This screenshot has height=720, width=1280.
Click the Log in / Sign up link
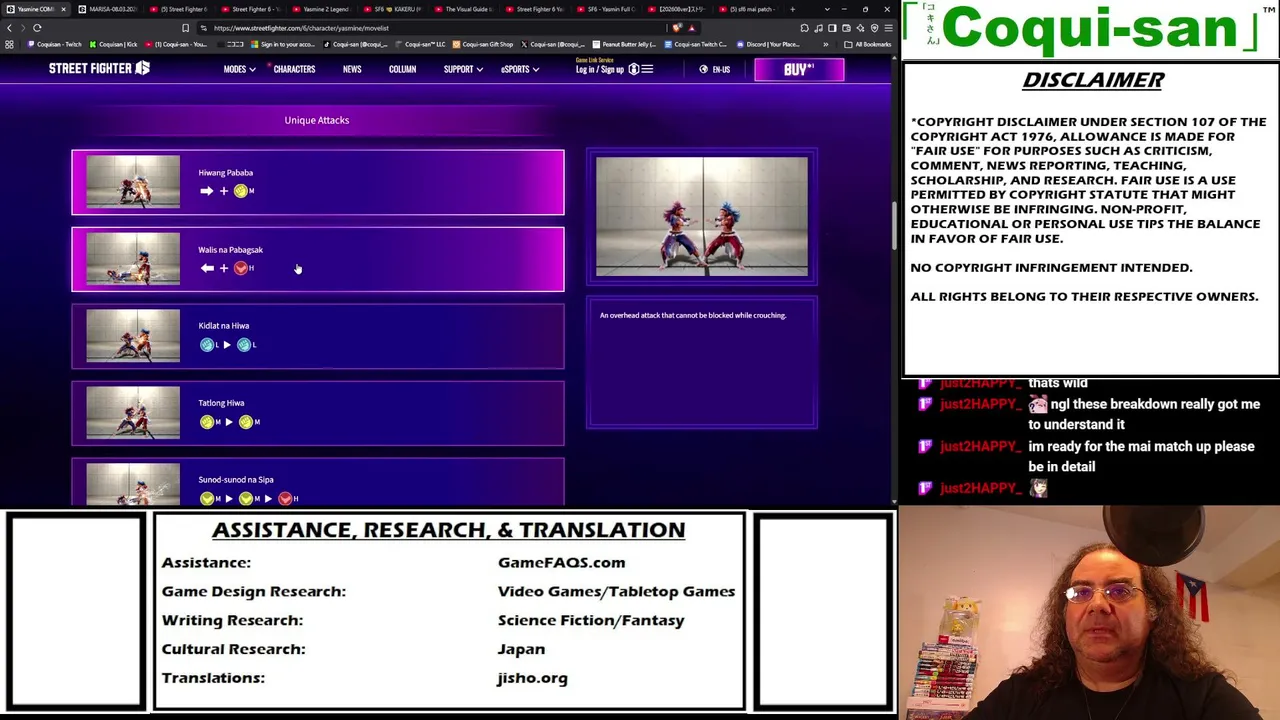point(600,69)
